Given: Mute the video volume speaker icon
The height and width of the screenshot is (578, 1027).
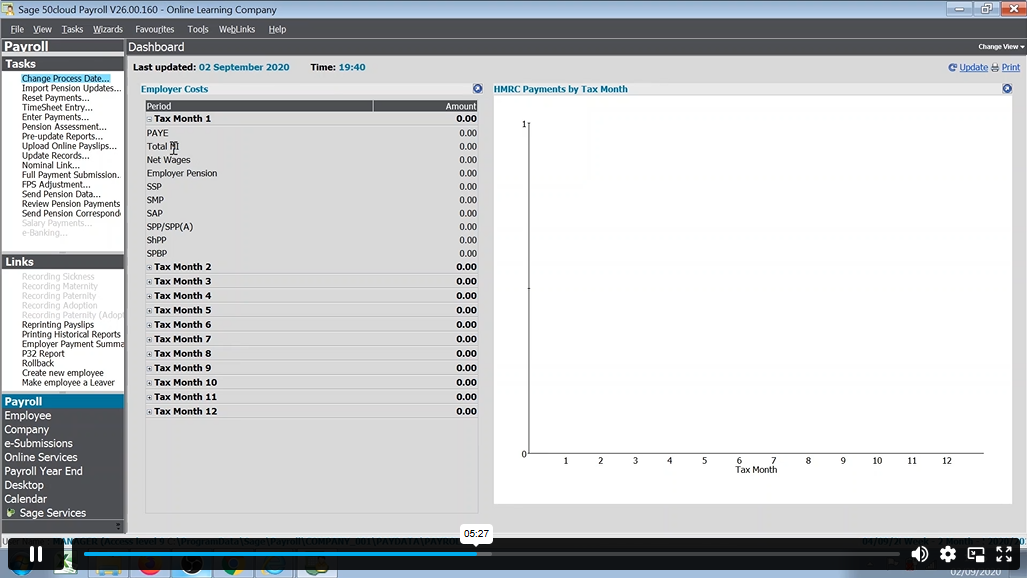Looking at the screenshot, I should click(919, 554).
